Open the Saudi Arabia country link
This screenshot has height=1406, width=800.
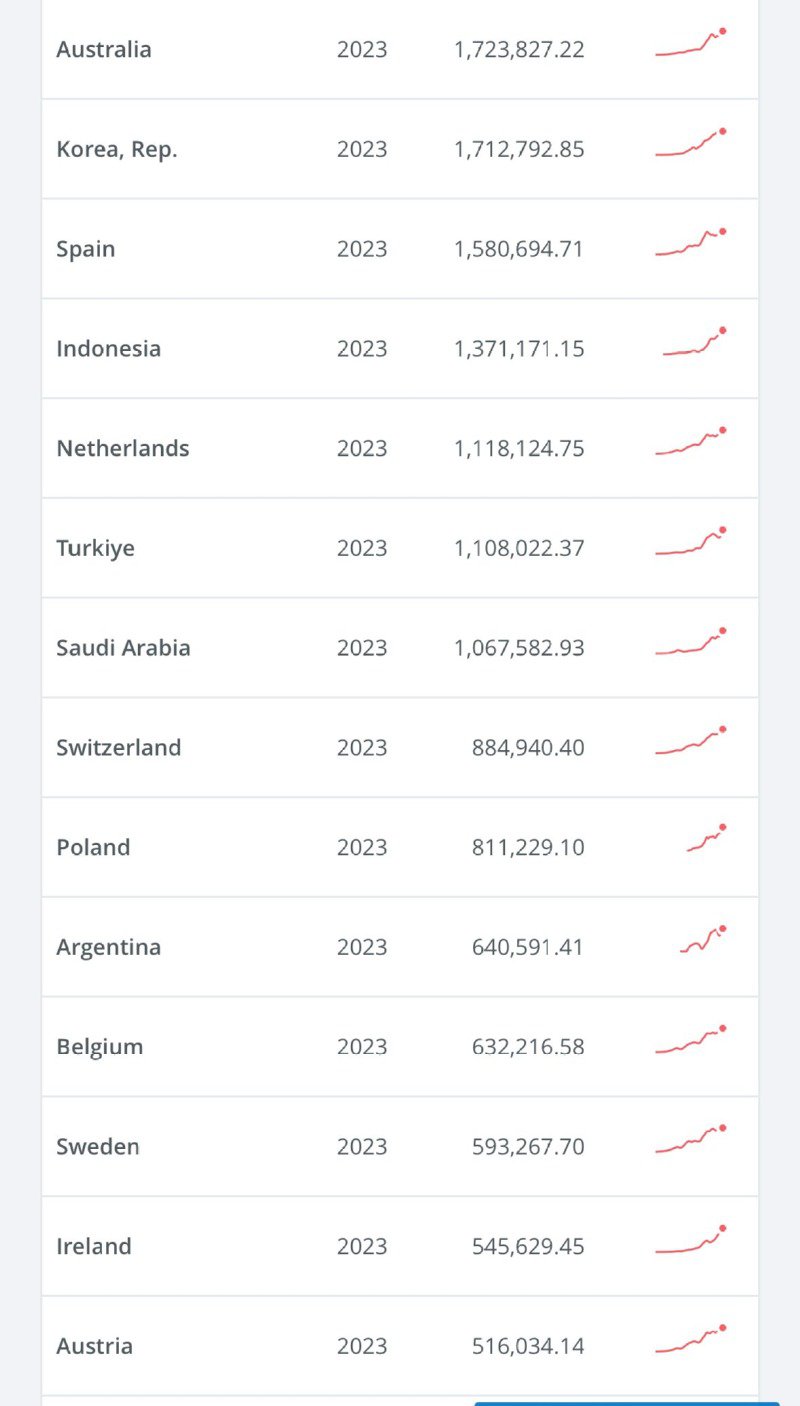point(123,648)
